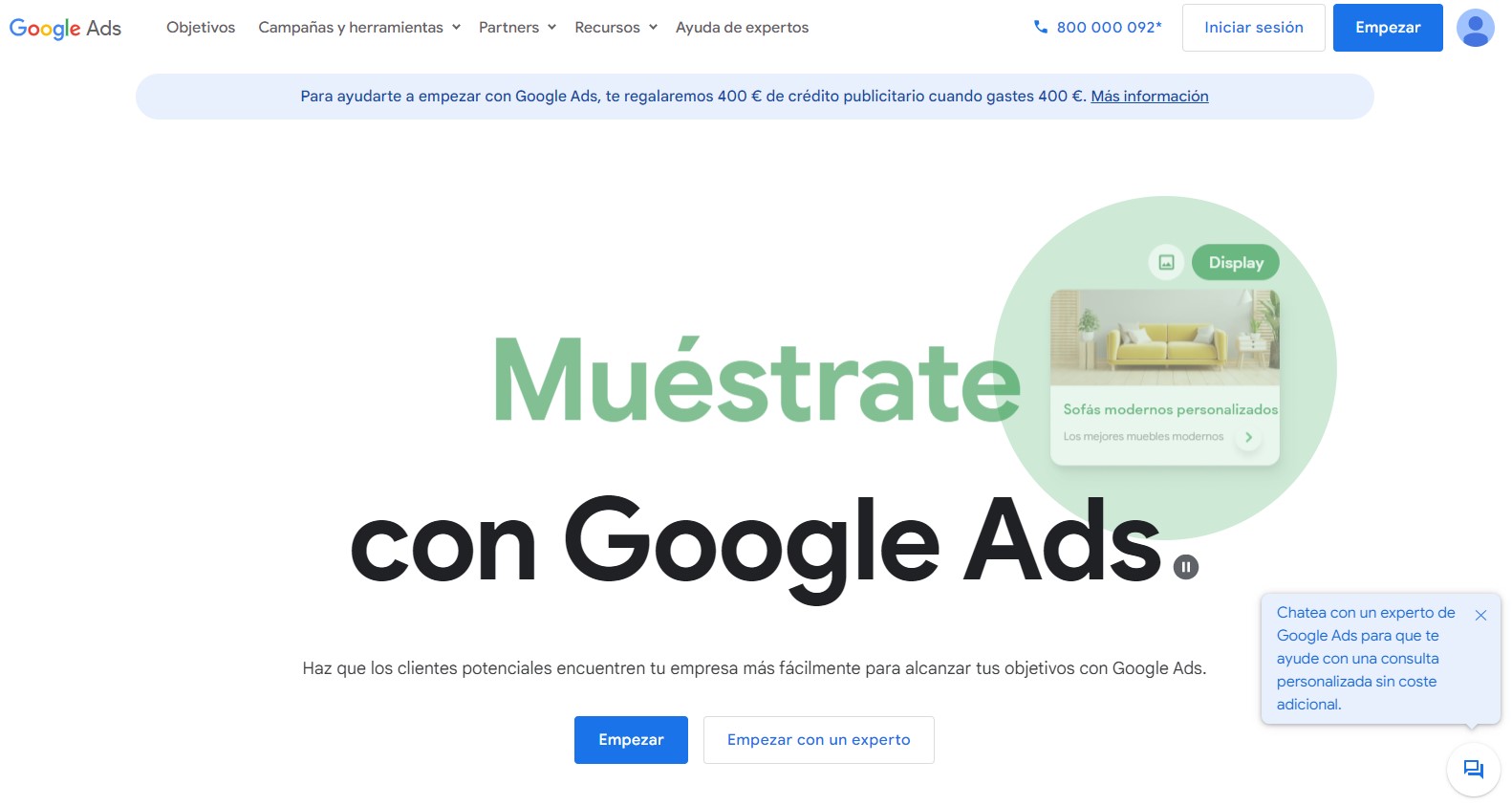Click the arrow on the sofa ad card
The height and width of the screenshot is (806, 1512).
[1248, 437]
